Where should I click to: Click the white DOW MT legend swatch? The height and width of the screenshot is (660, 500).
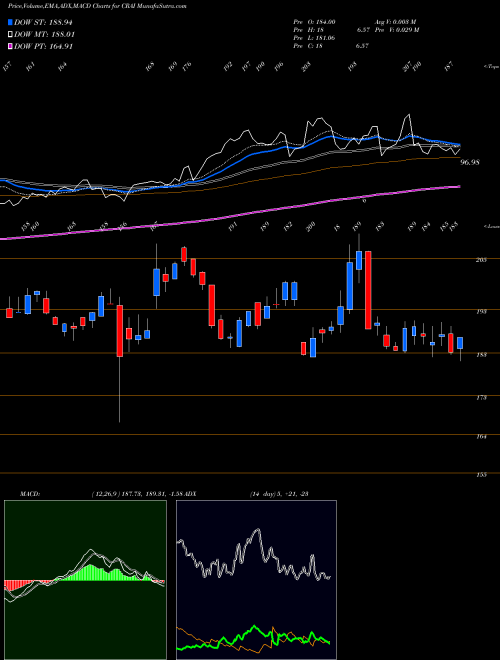11,35
